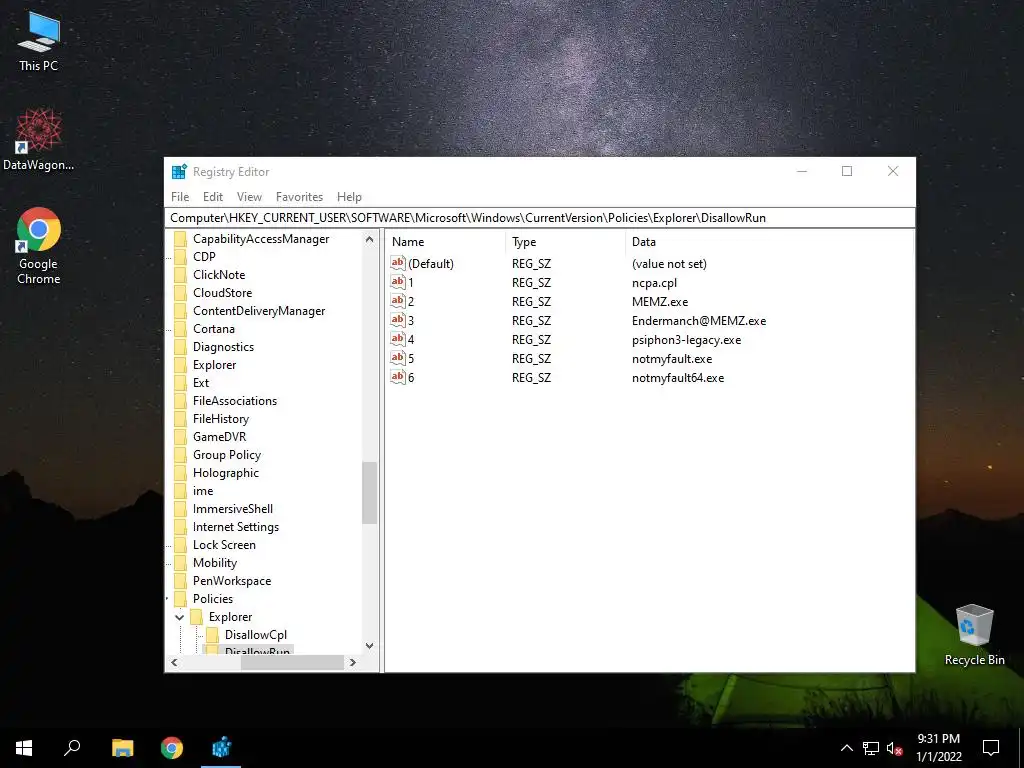Image resolution: width=1024 pixels, height=768 pixels.
Task: Click the tree pane scroll down arrow
Action: 370,646
